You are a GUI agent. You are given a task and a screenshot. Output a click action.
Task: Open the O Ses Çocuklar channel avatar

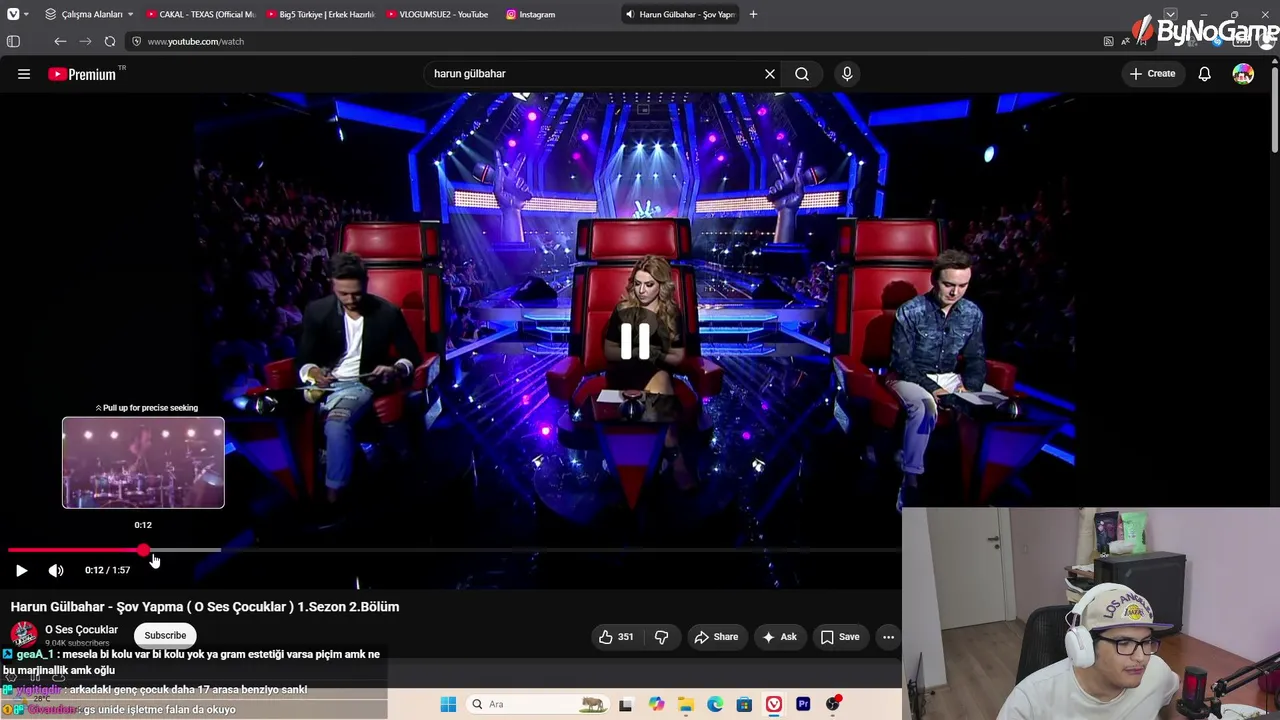pos(24,635)
